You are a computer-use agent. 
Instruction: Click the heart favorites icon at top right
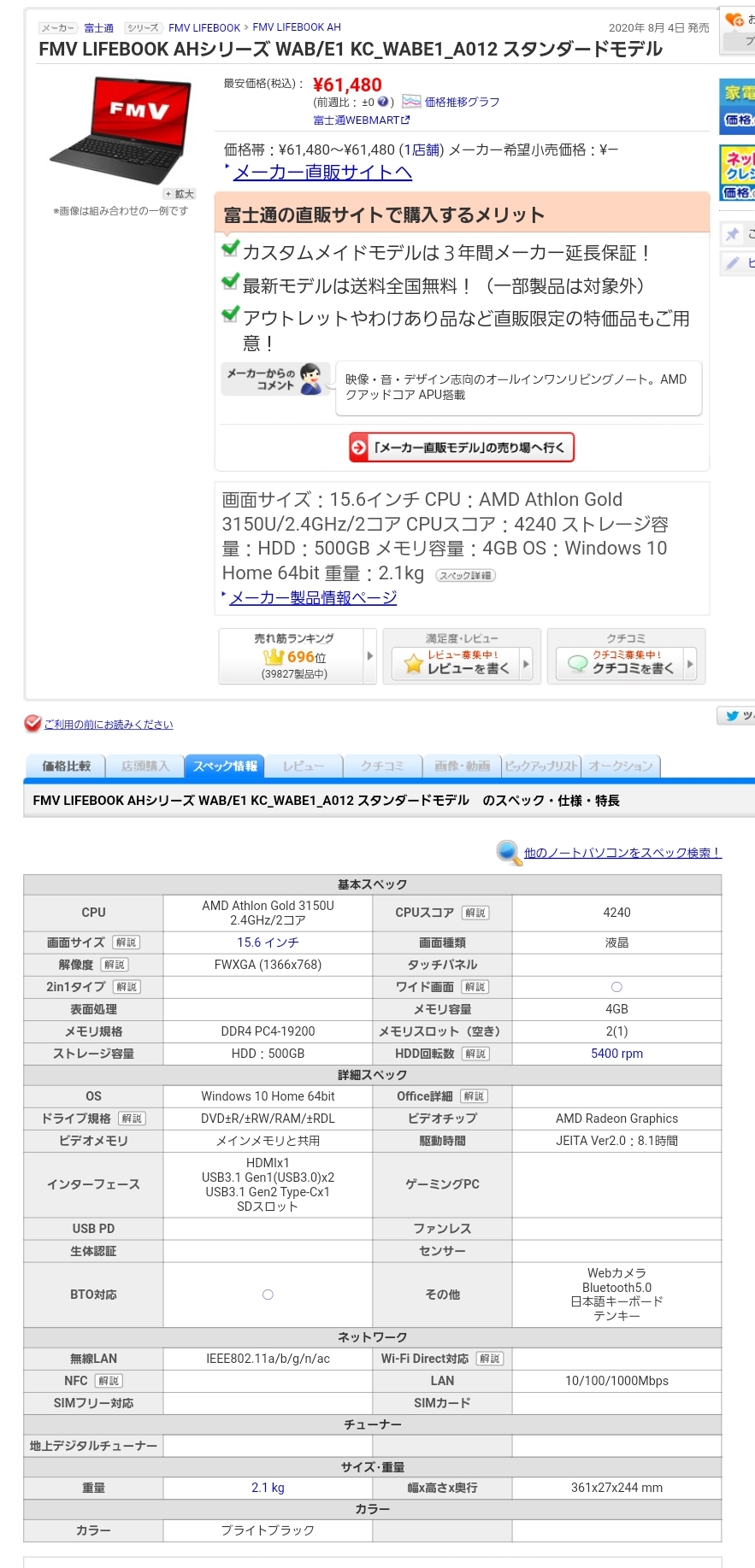tap(734, 19)
